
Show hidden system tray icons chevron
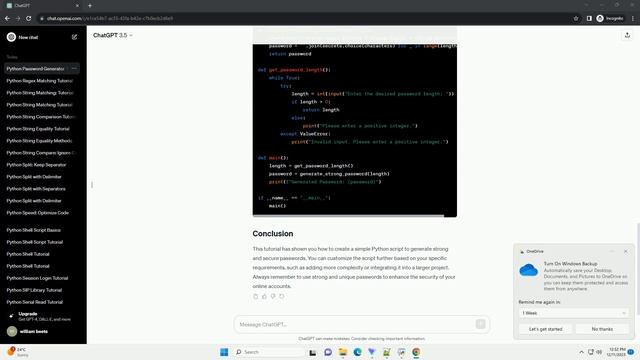pyautogui.click(x=581, y=352)
